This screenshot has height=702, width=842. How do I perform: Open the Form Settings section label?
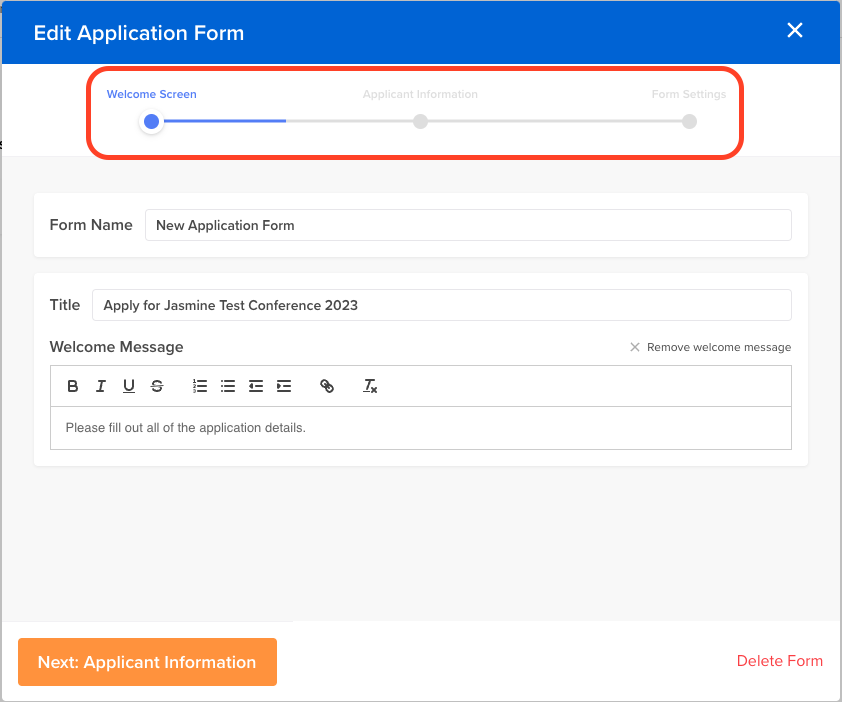(688, 94)
